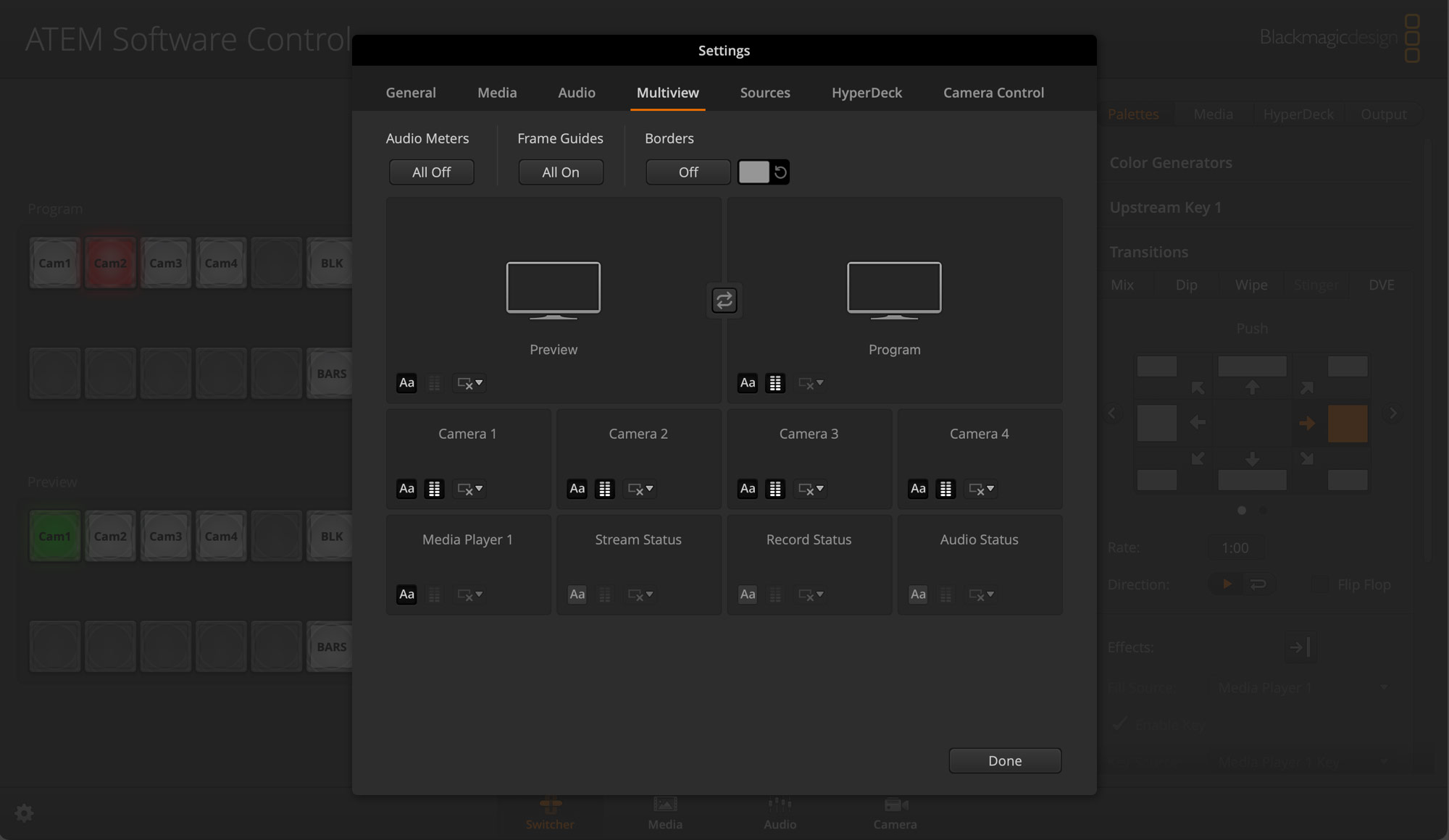1449x840 pixels.
Task: Reset border color with circular arrow icon
Action: click(x=780, y=172)
